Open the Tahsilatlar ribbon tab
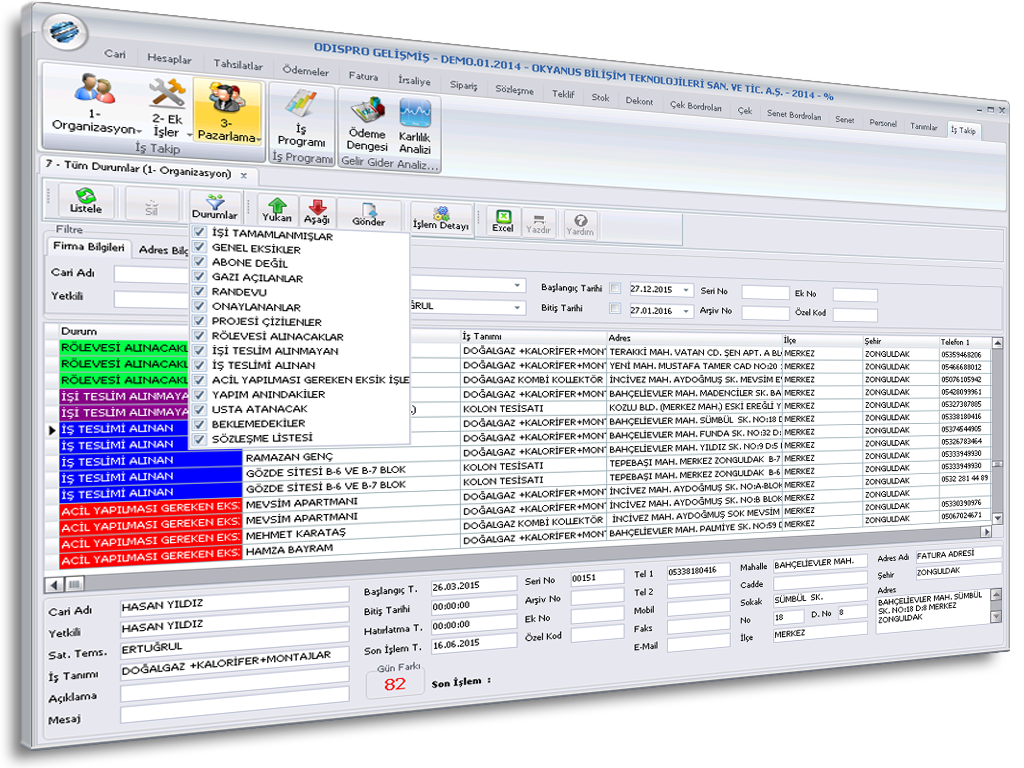 [238, 64]
